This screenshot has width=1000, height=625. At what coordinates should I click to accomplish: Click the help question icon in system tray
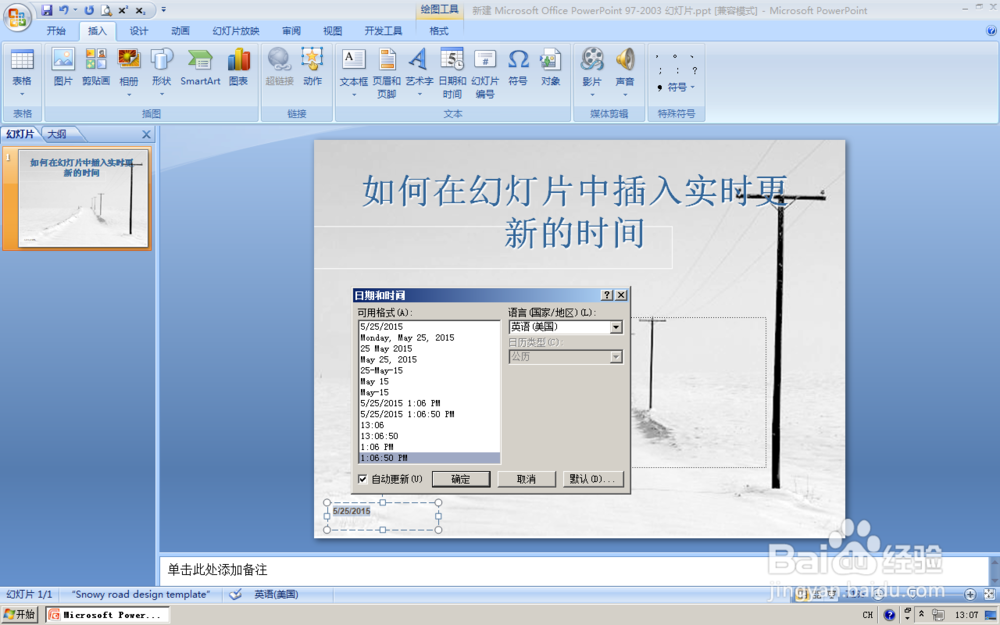click(889, 615)
